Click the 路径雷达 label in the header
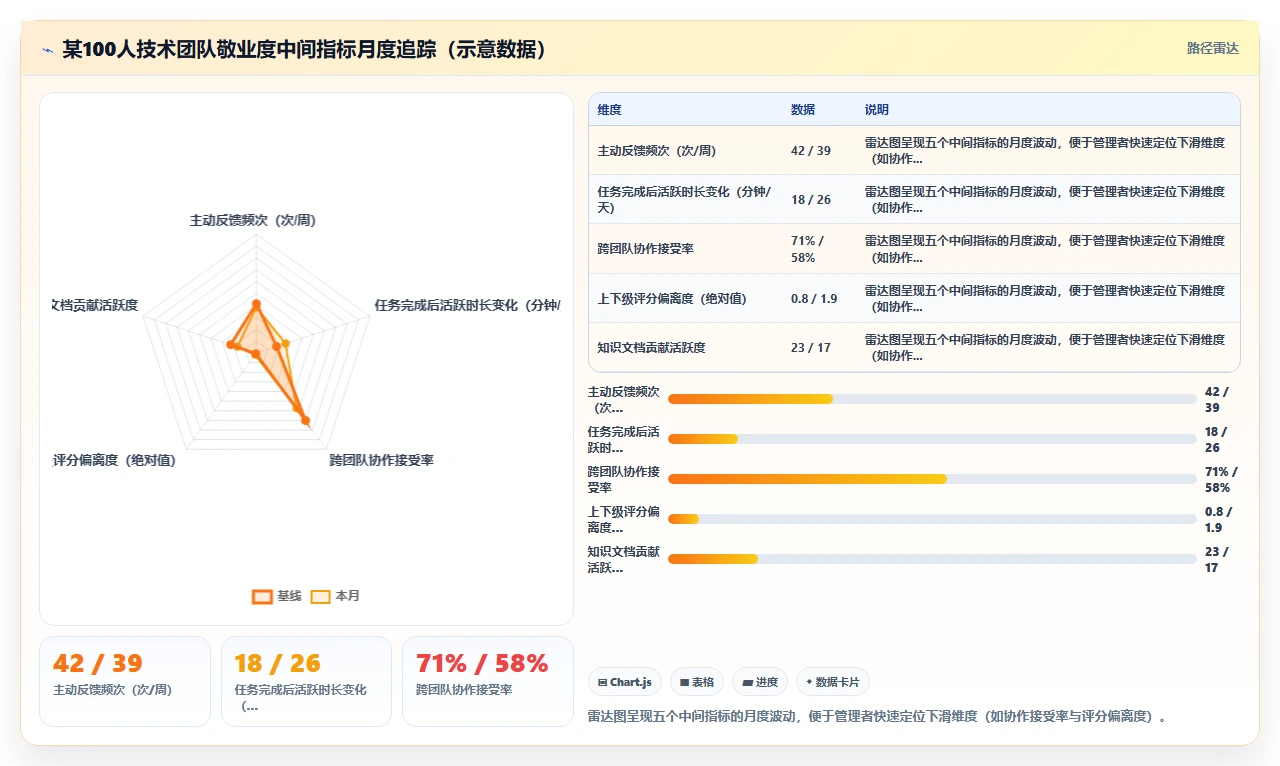This screenshot has height=766, width=1280. (x=1213, y=48)
